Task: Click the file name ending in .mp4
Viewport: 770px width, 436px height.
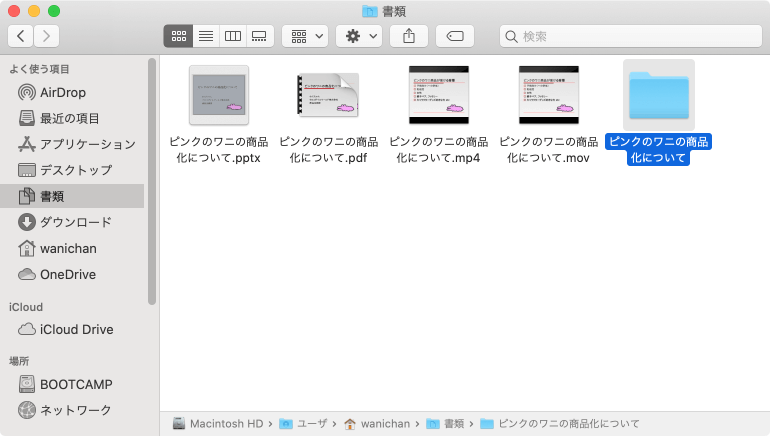Action: point(439,150)
